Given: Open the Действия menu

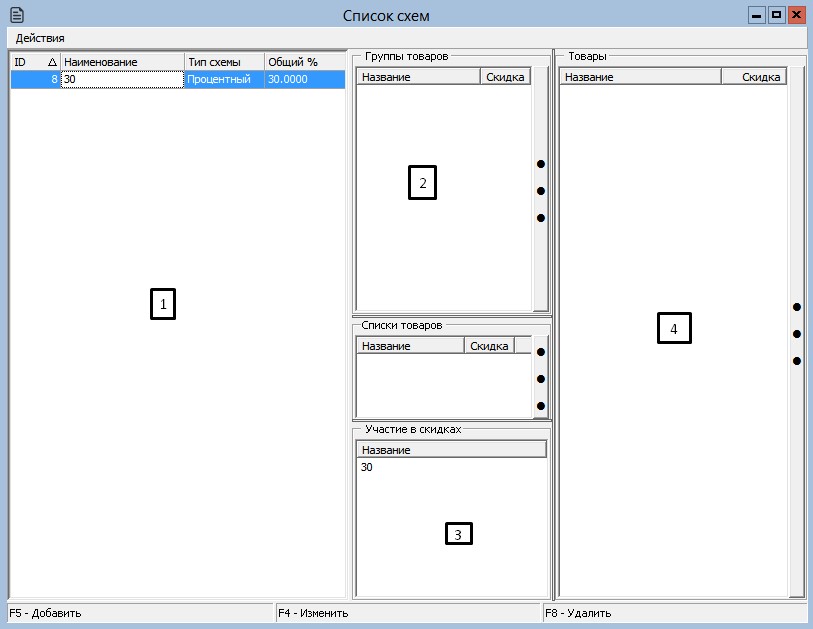Looking at the screenshot, I should (x=40, y=38).
